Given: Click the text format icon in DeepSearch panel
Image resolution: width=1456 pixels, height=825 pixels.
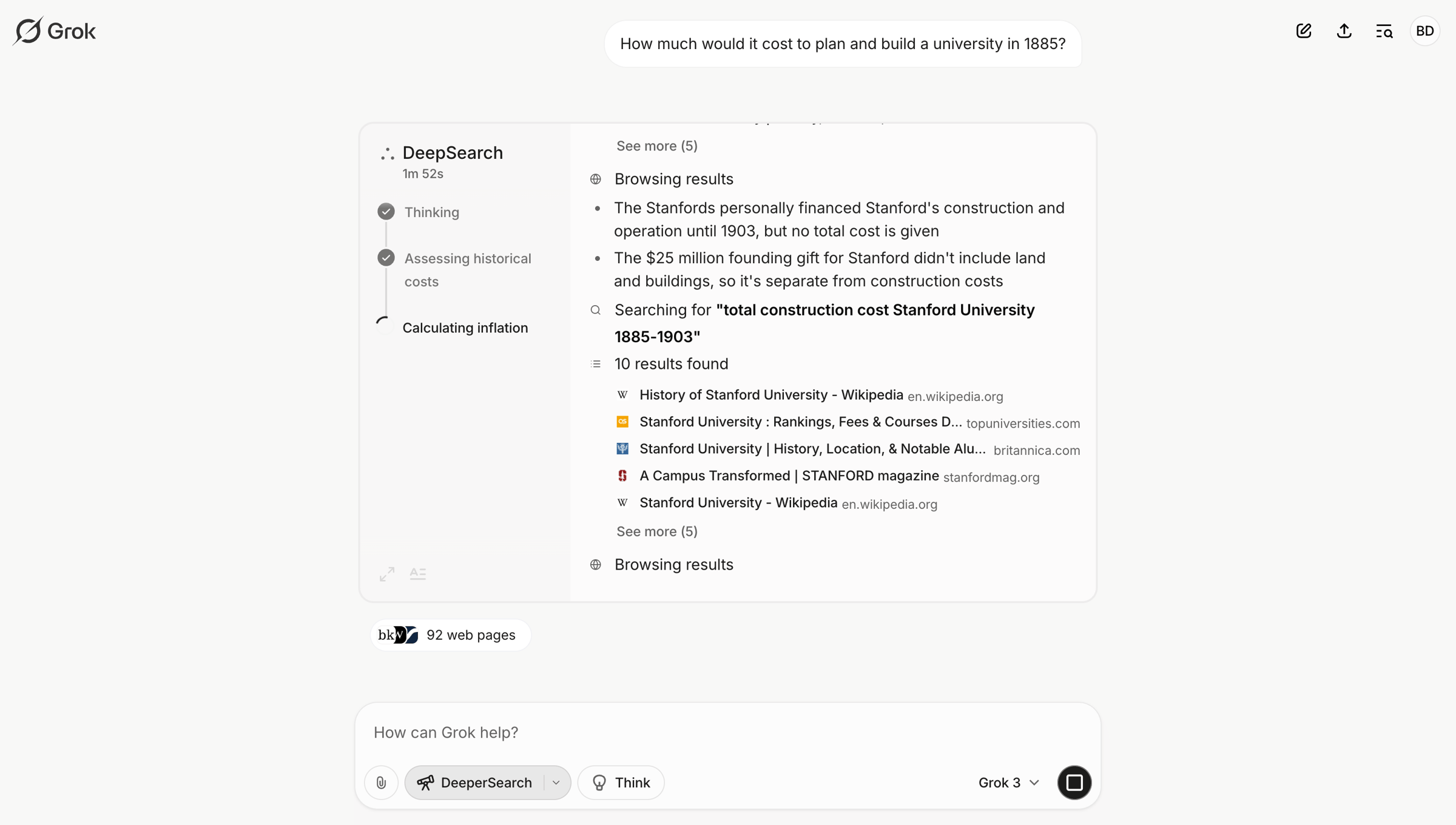Looking at the screenshot, I should pyautogui.click(x=417, y=573).
